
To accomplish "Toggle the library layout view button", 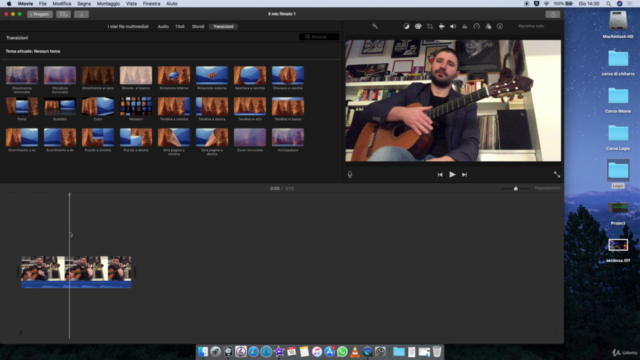I will (63, 14).
